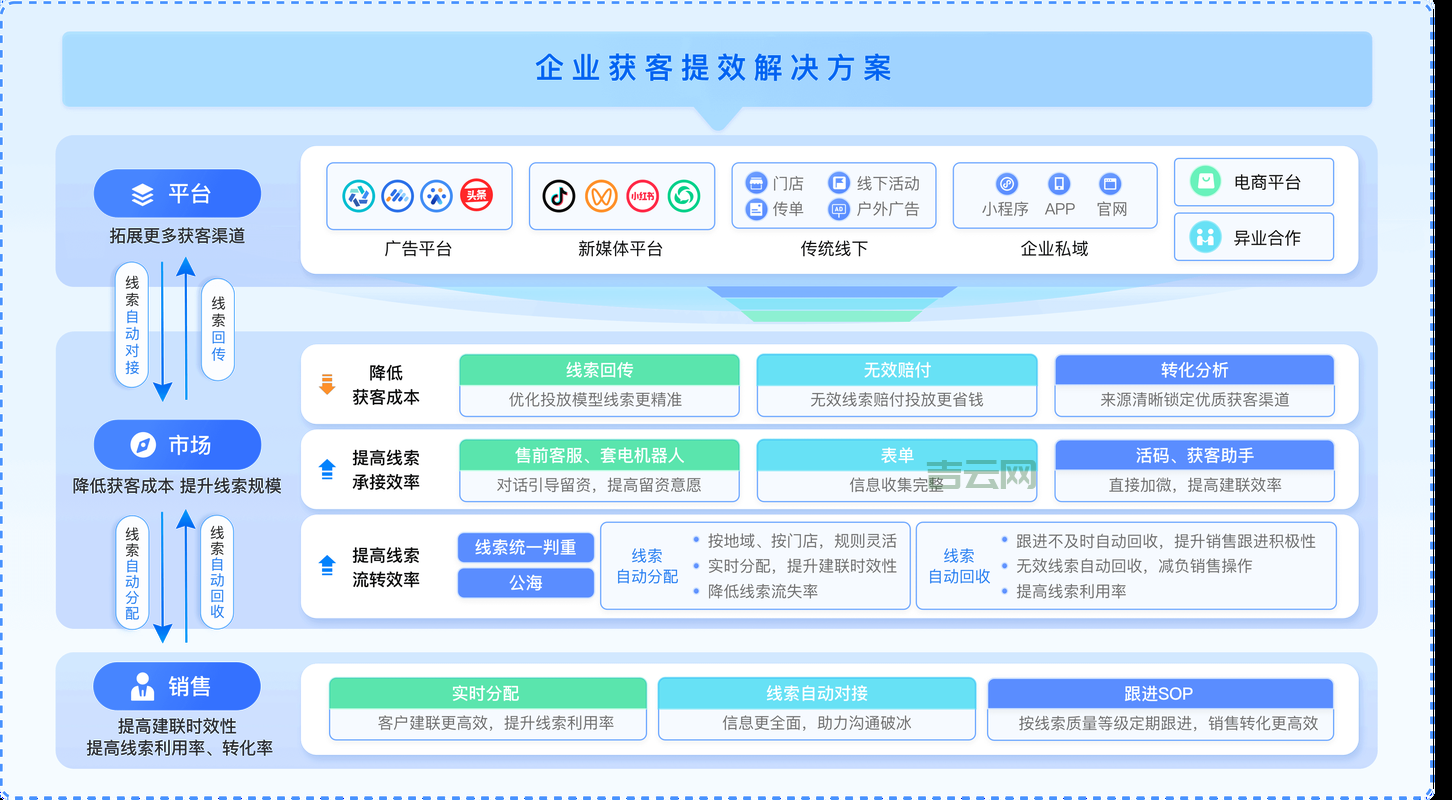
Task: Click the 快手 icon in the new media group
Action: 684,196
